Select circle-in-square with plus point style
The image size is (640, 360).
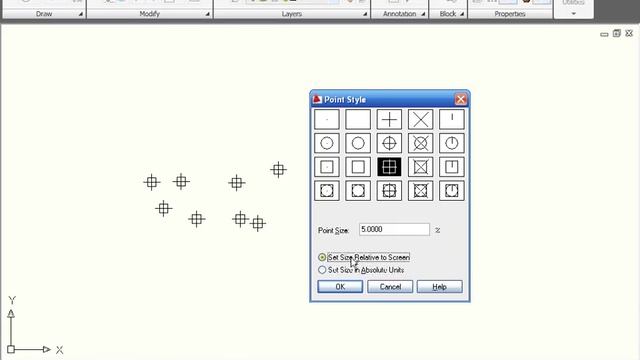(389, 191)
